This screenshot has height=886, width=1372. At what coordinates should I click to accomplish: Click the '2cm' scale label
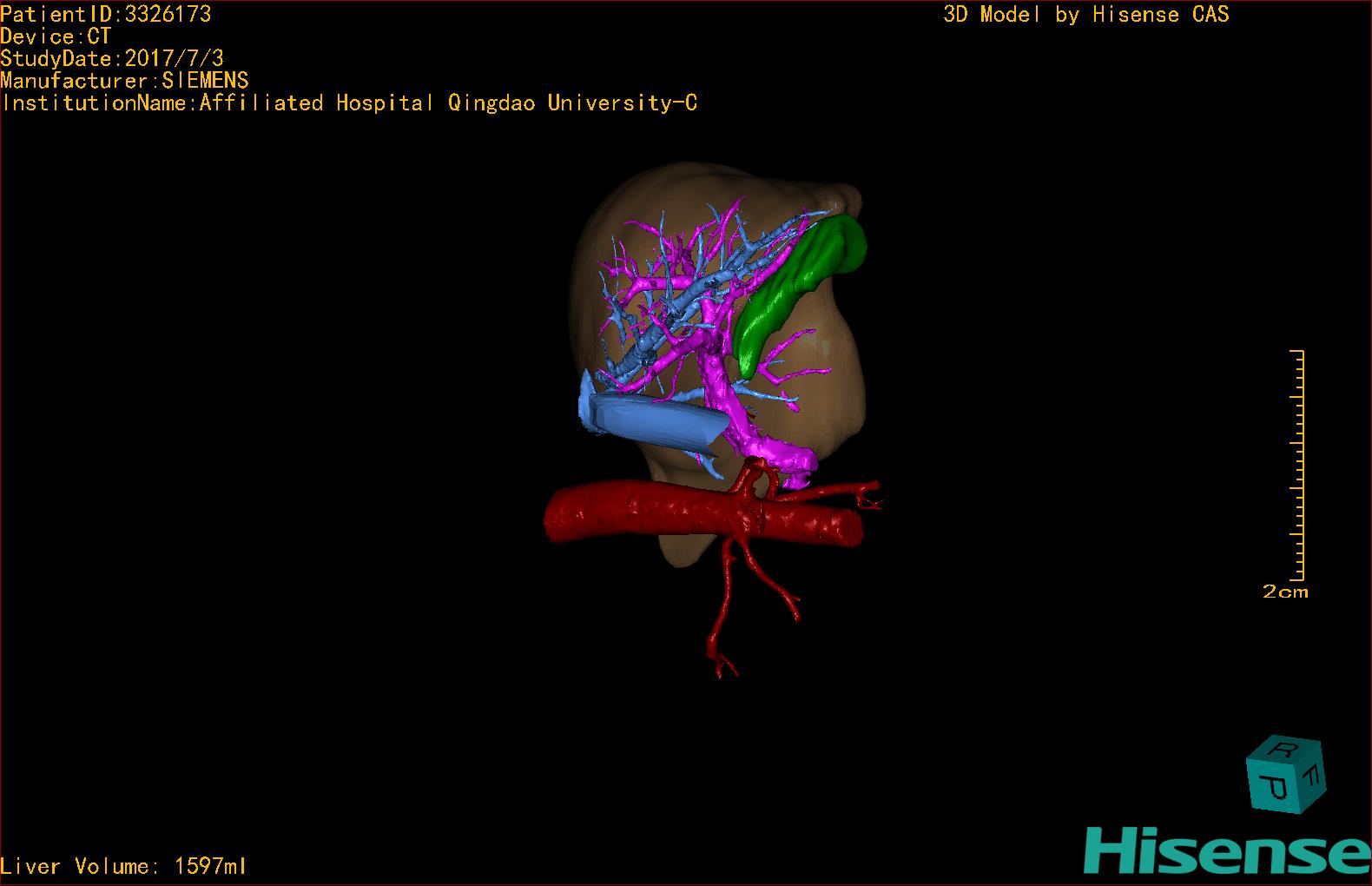point(1285,592)
